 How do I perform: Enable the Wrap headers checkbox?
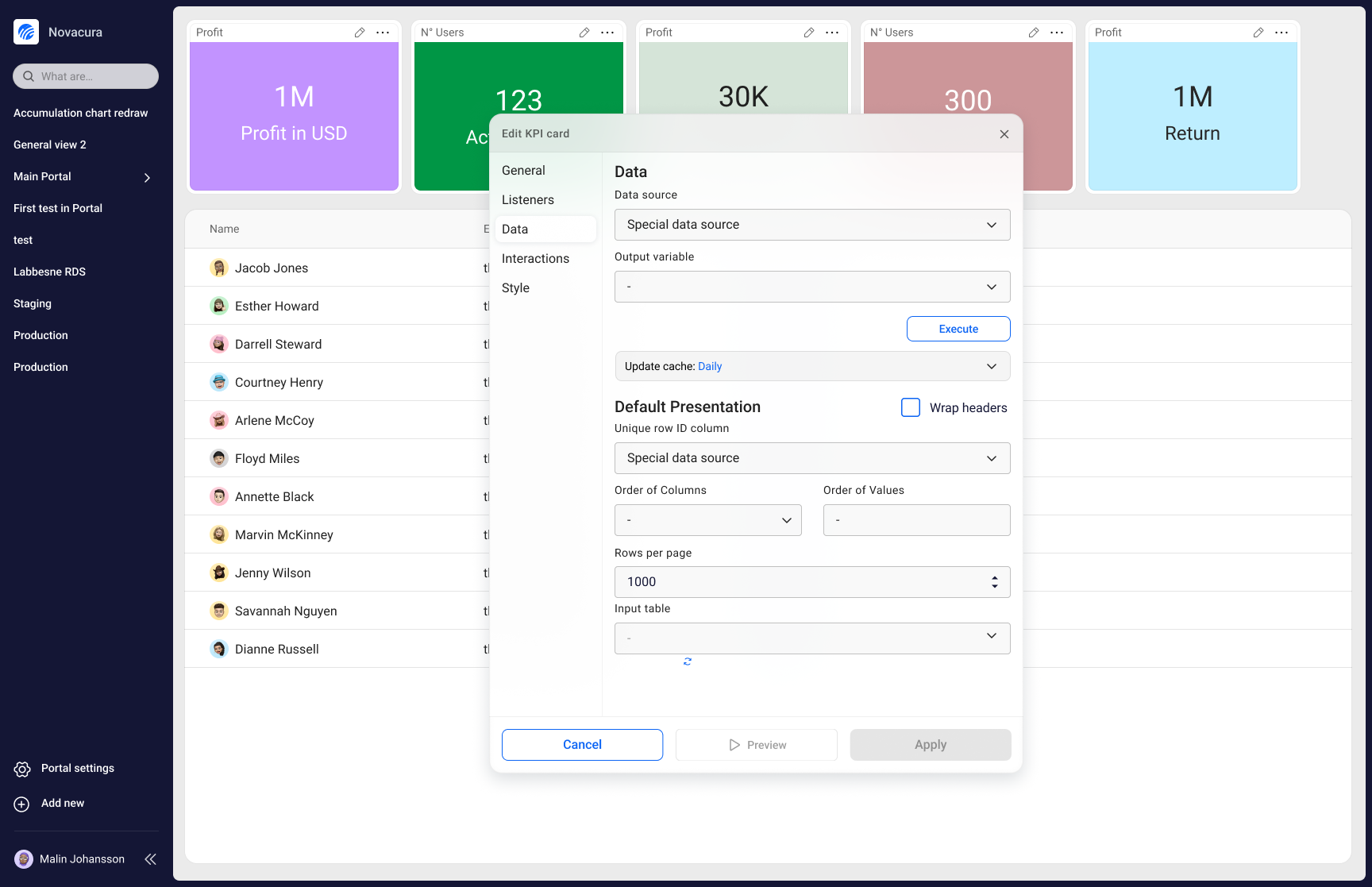(x=910, y=407)
